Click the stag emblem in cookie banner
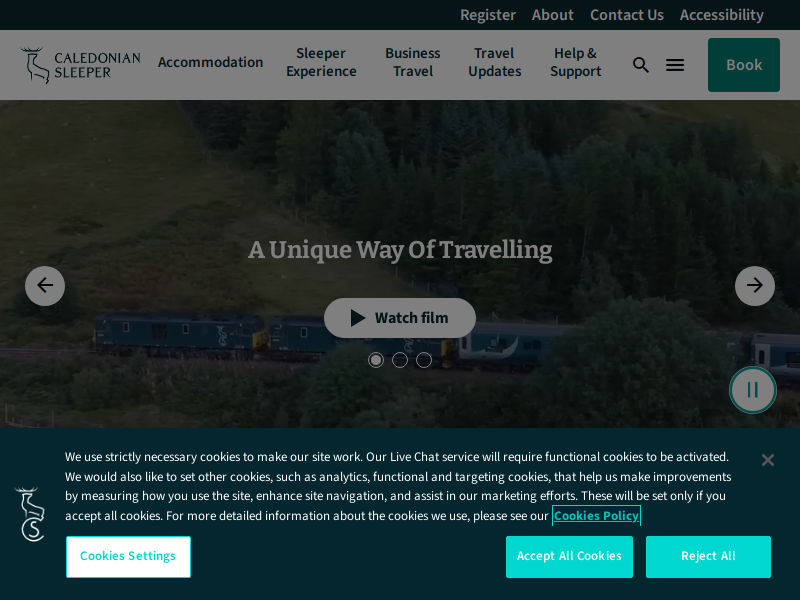 [x=30, y=514]
